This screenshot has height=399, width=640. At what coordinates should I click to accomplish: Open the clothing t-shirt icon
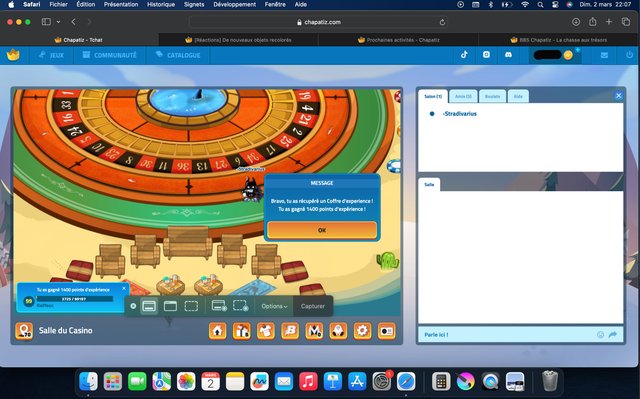pyautogui.click(x=266, y=331)
